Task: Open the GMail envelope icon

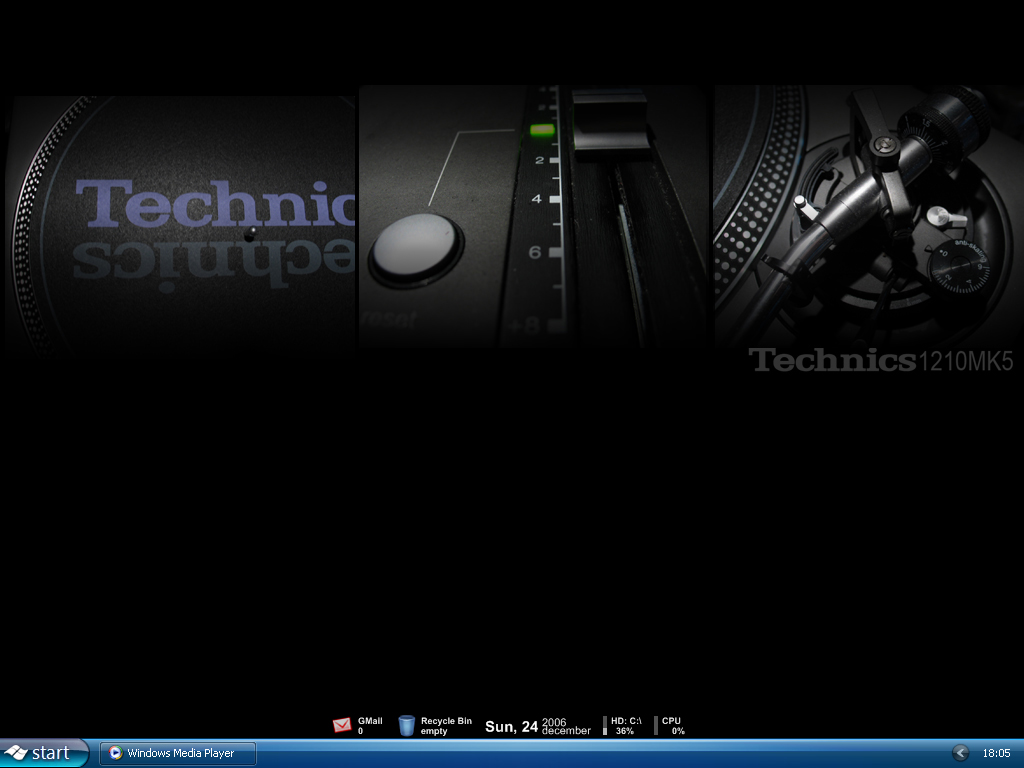Action: [x=342, y=725]
